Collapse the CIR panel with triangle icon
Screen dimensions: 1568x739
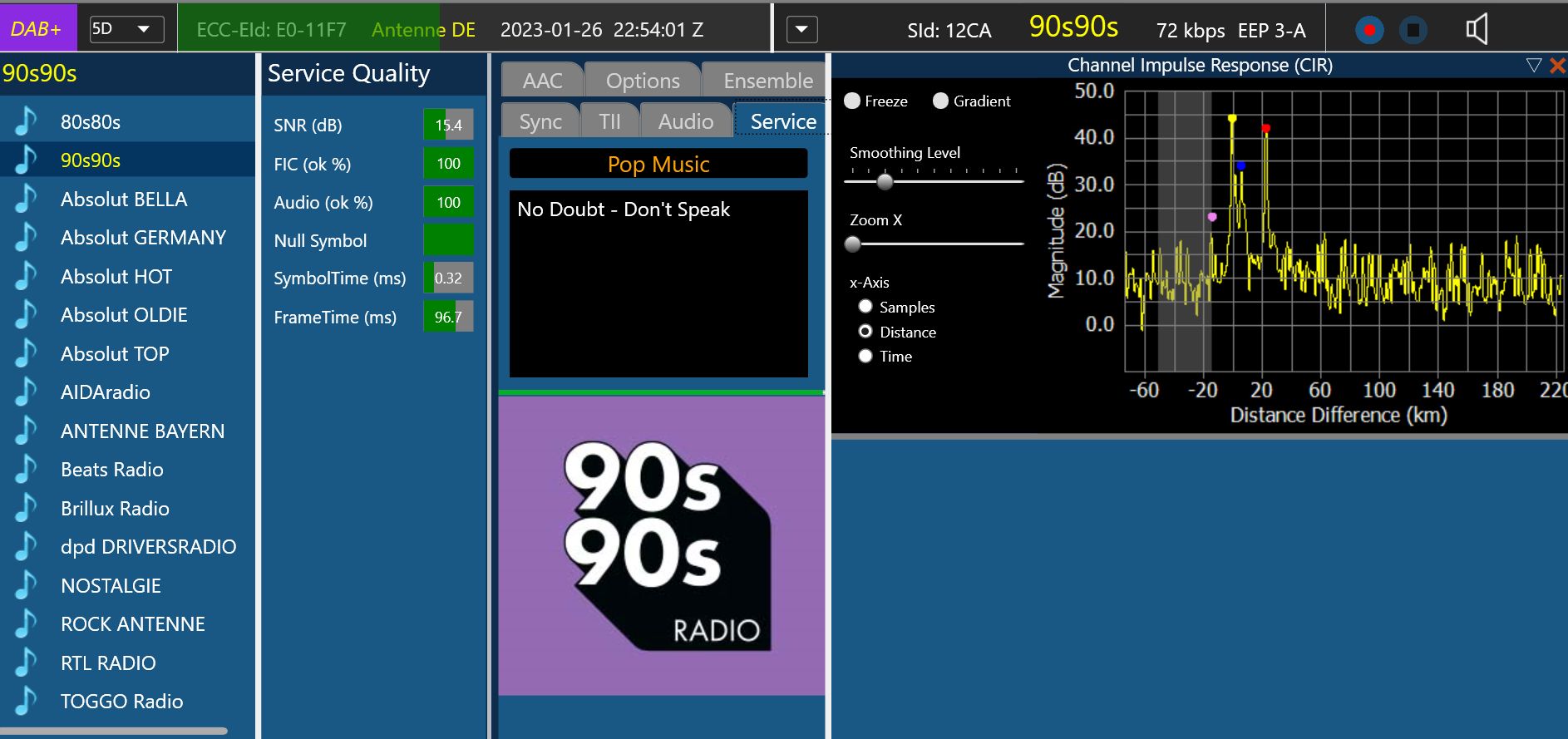coord(1534,66)
